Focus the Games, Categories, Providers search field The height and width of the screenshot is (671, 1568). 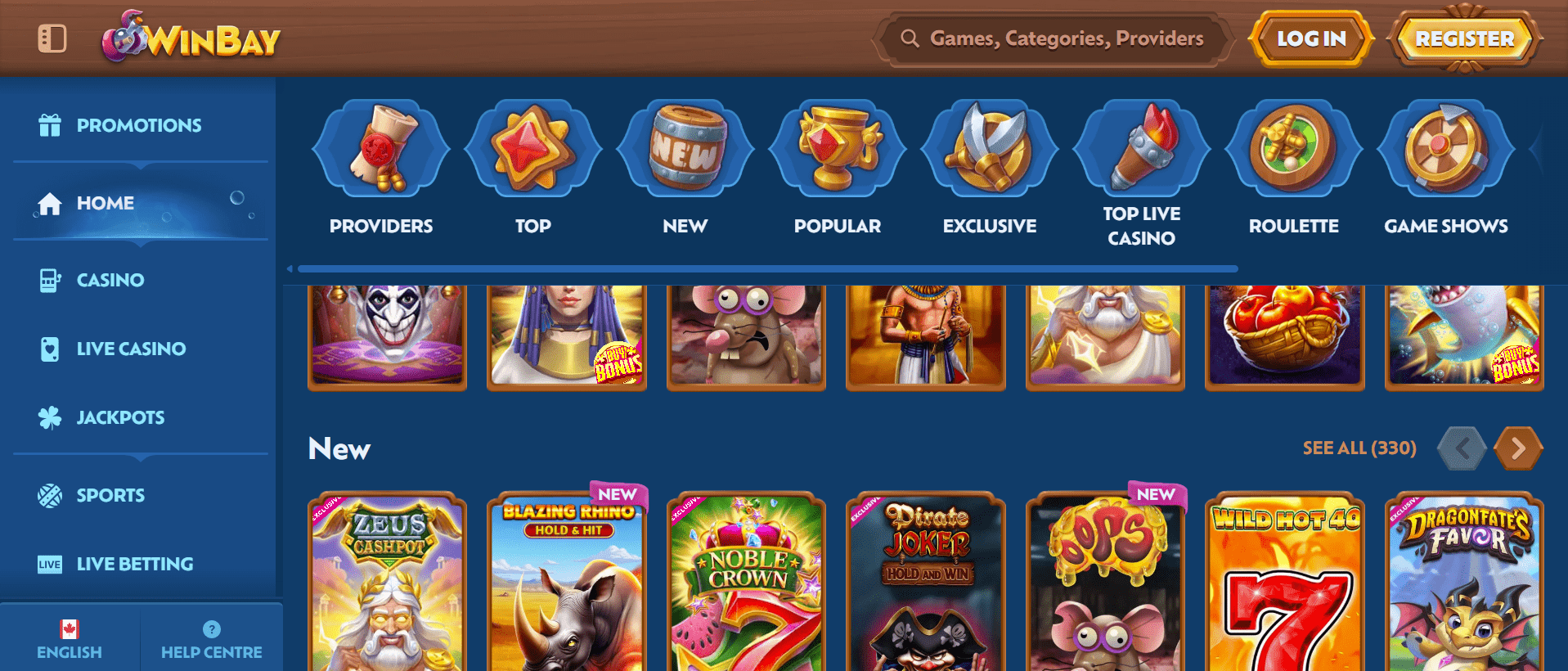pyautogui.click(x=1054, y=38)
